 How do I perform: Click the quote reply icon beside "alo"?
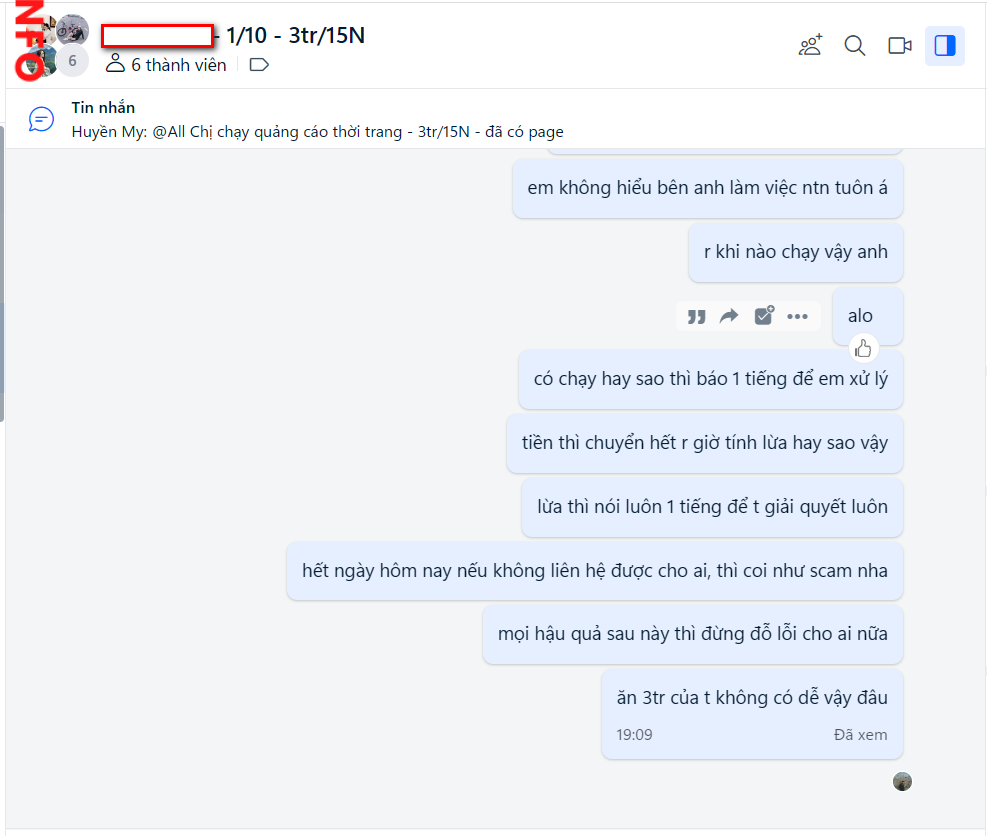[x=697, y=317]
